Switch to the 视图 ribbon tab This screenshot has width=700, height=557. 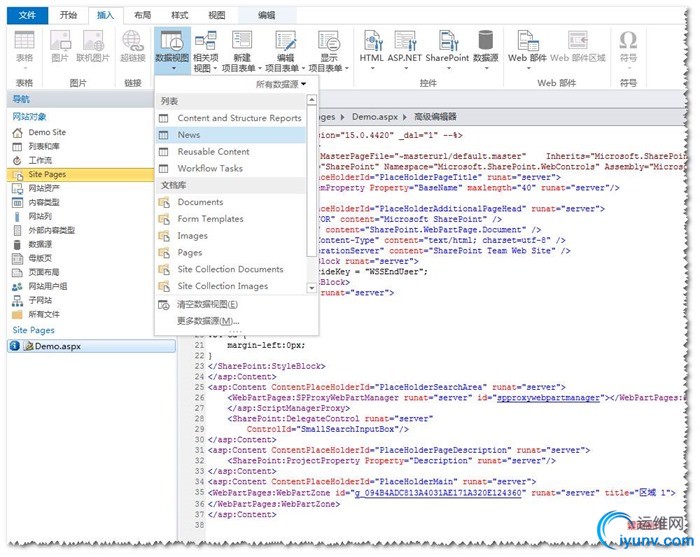click(x=217, y=15)
